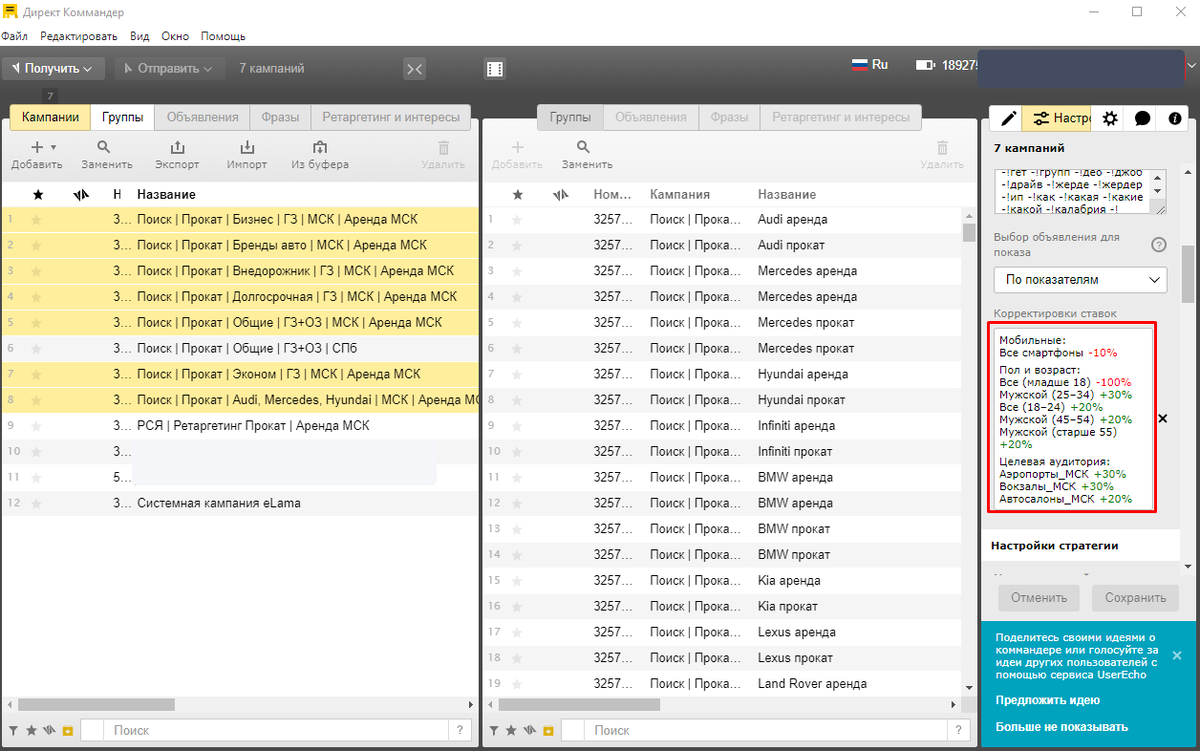Click lightning filter icon under campaigns list
This screenshot has width=1200, height=751.
pyautogui.click(x=49, y=731)
